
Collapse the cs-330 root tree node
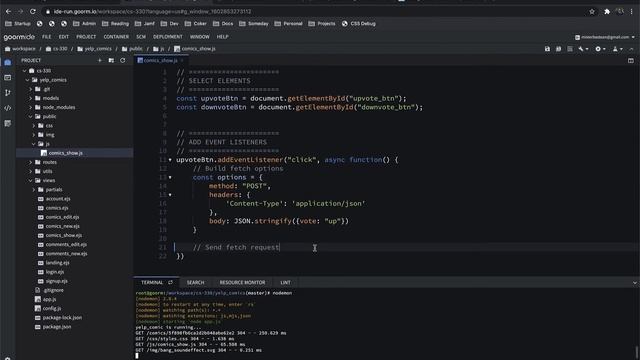pos(24,71)
